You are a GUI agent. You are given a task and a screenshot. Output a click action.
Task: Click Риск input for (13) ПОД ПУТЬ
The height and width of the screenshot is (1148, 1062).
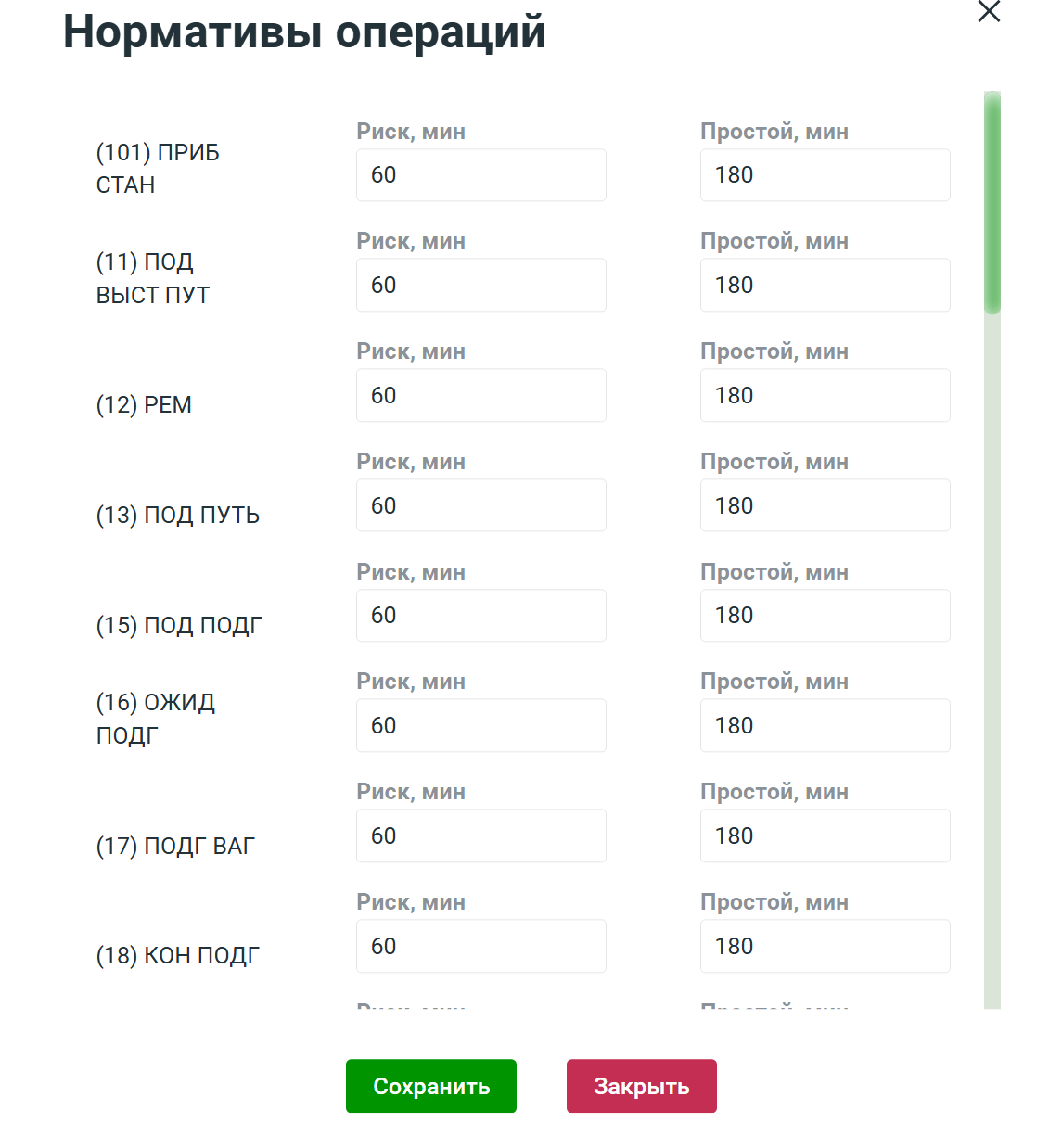tap(480, 505)
